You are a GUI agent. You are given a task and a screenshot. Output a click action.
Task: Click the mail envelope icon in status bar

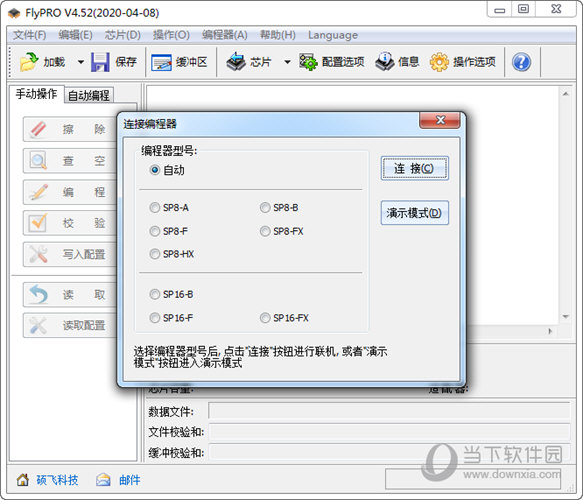coord(103,480)
